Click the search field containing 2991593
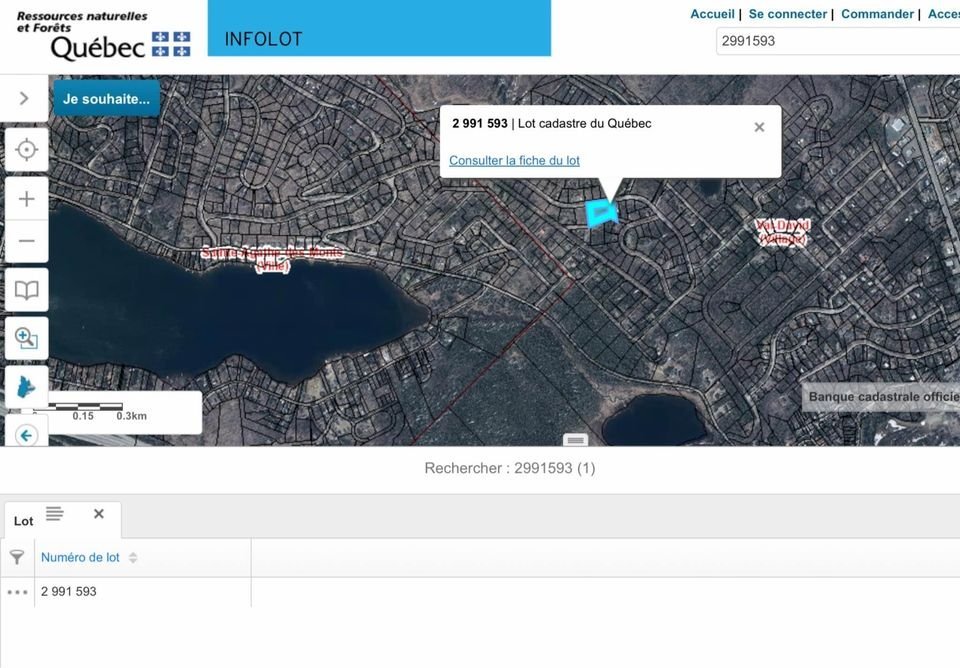This screenshot has height=668, width=960. [x=835, y=41]
